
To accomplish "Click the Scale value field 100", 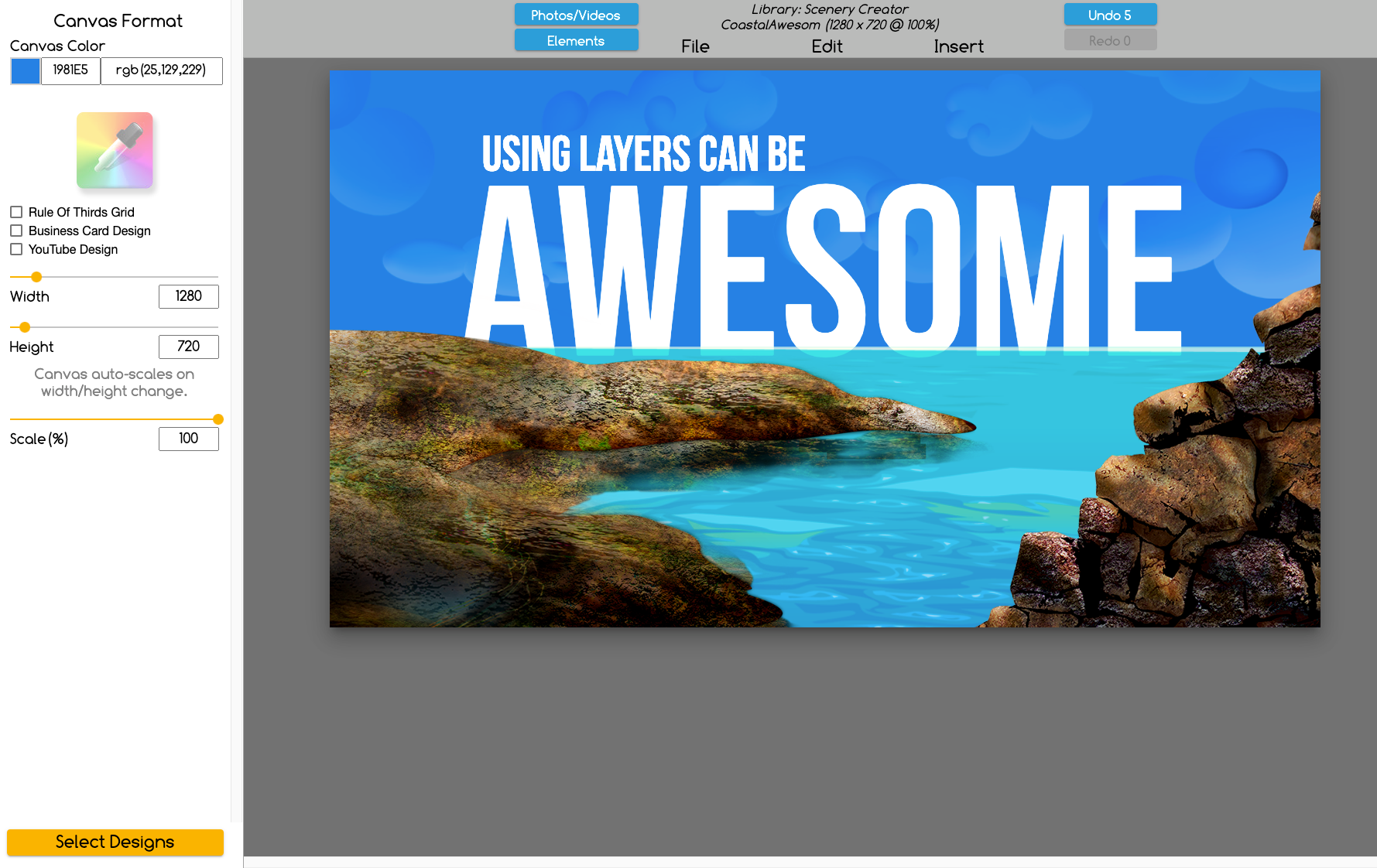I will coord(189,439).
